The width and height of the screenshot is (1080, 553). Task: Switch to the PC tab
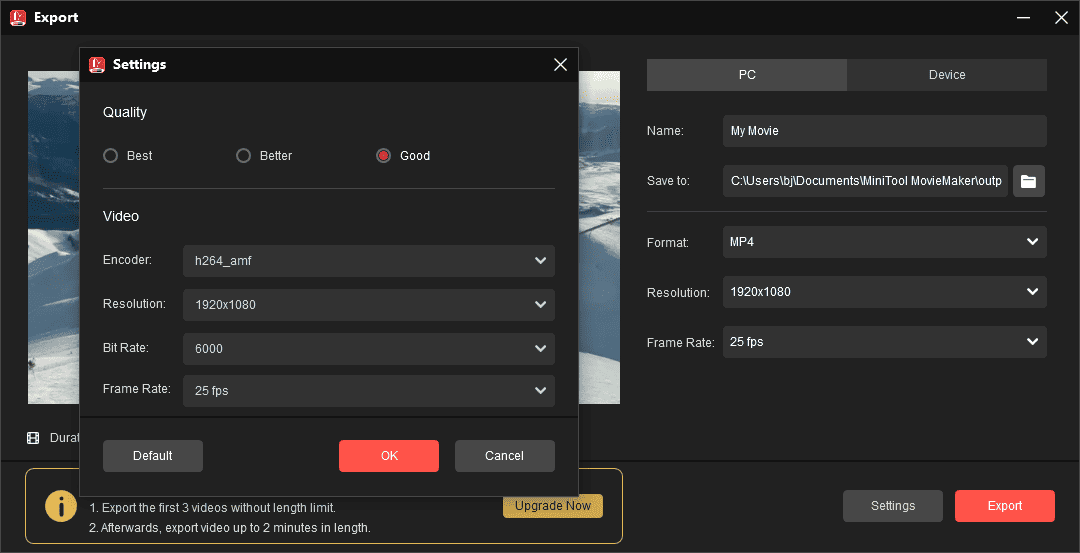click(x=747, y=75)
